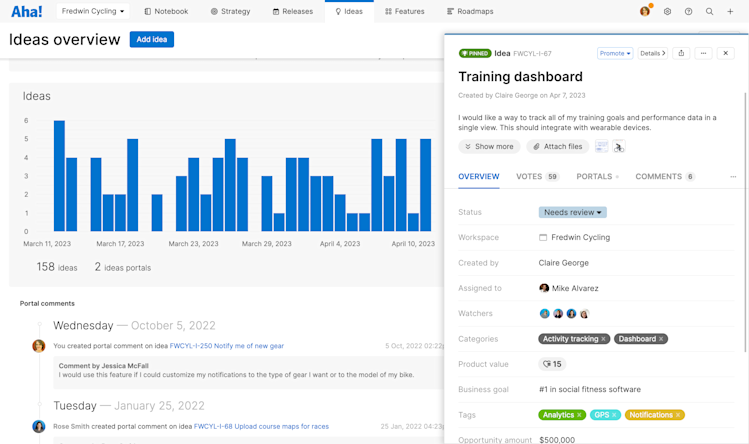Click the avatar beside October 5 comment
The height and width of the screenshot is (444, 749).
tap(39, 346)
